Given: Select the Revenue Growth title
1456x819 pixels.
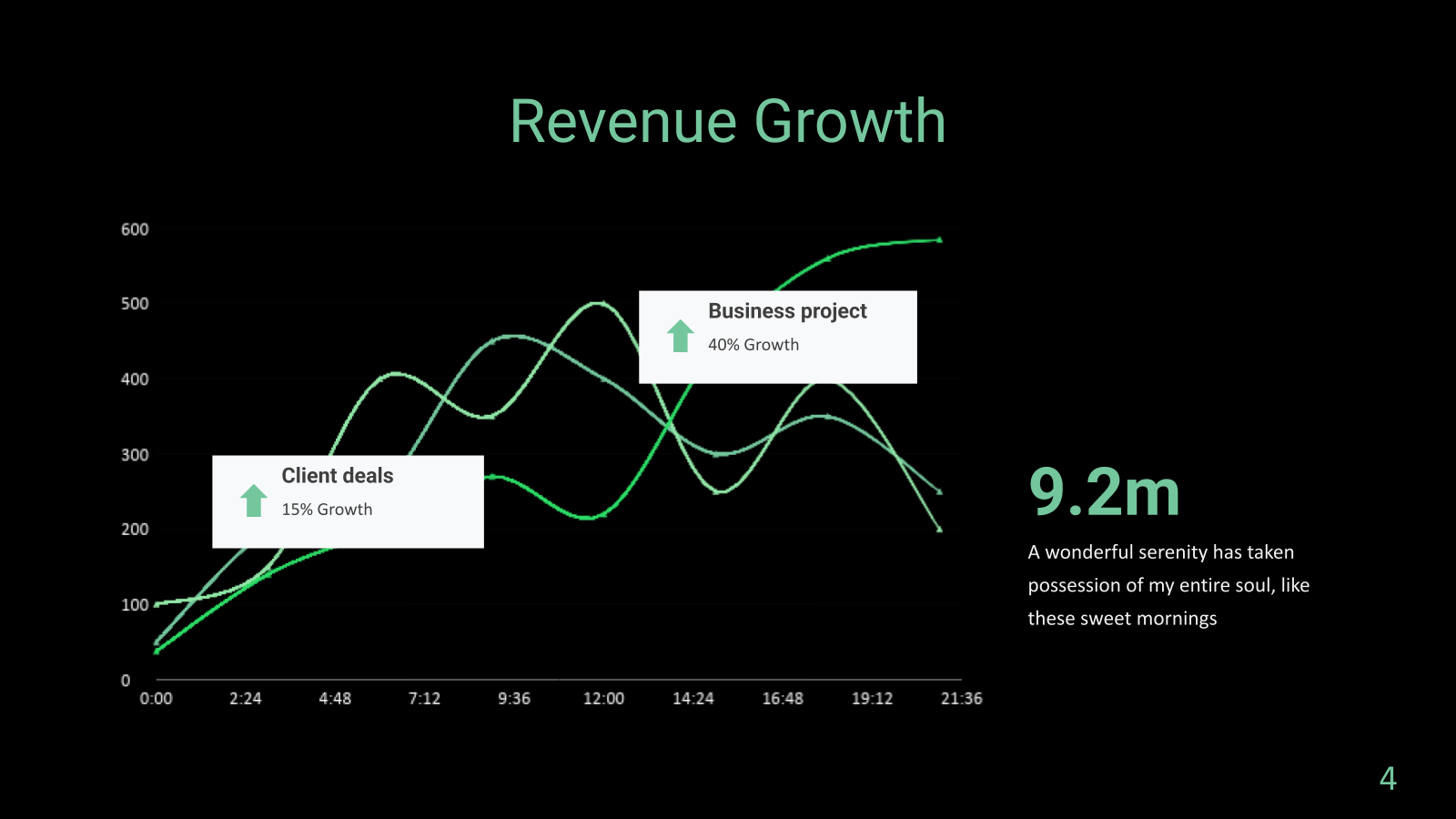Looking at the screenshot, I should [x=727, y=121].
